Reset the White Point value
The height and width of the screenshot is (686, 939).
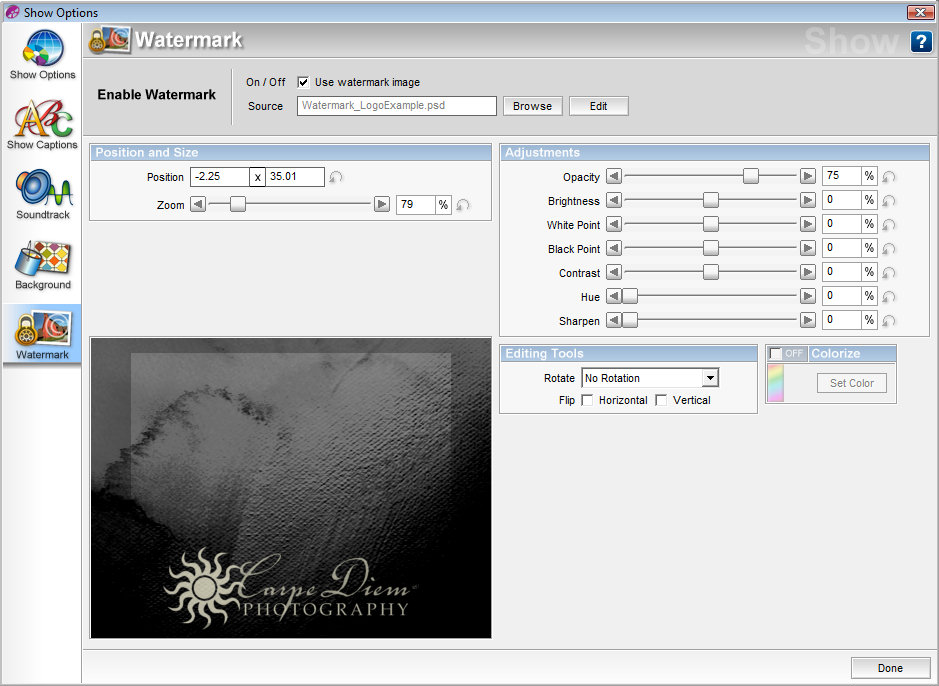pyautogui.click(x=889, y=224)
